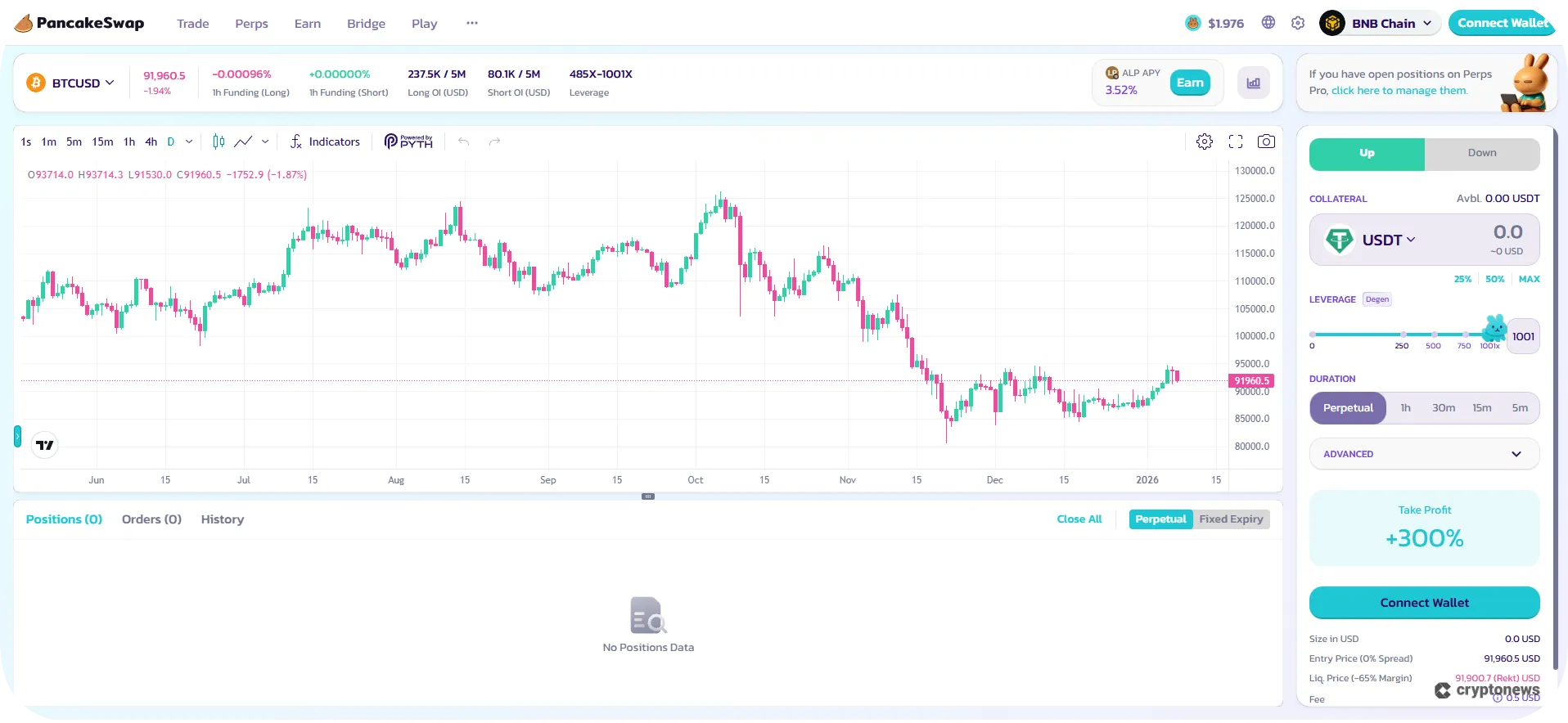Set collateral to MAX
The width and height of the screenshot is (1568, 723).
coord(1529,279)
